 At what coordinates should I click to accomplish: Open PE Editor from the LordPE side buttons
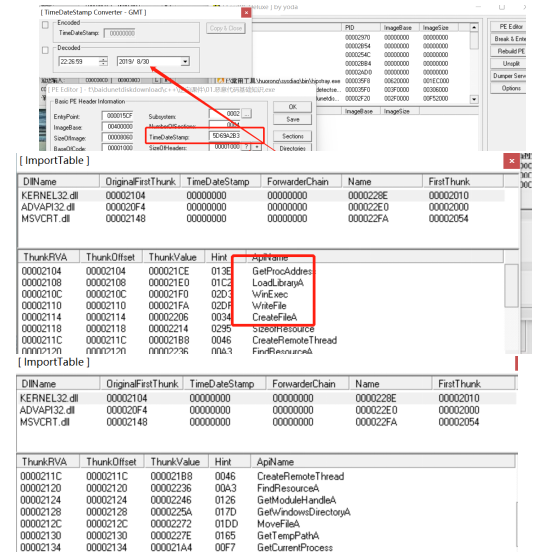(509, 27)
